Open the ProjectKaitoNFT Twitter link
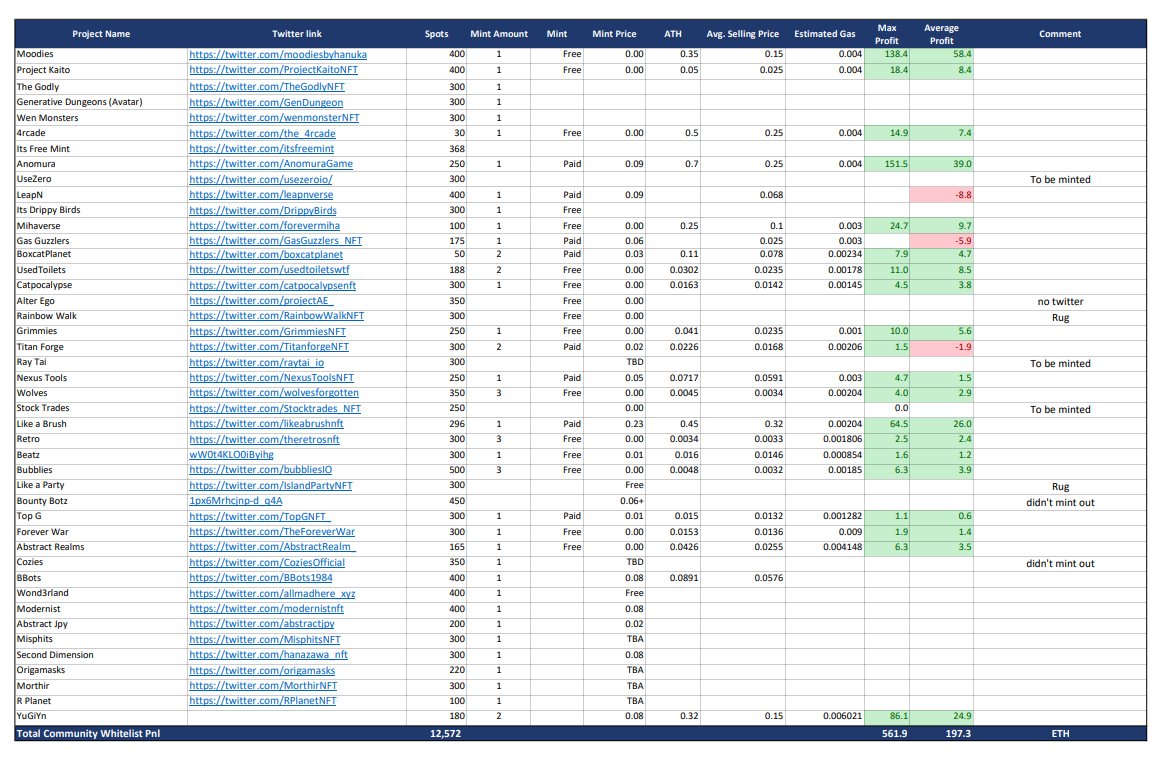Image resolution: width=1158 pixels, height=762 pixels. [x=273, y=70]
